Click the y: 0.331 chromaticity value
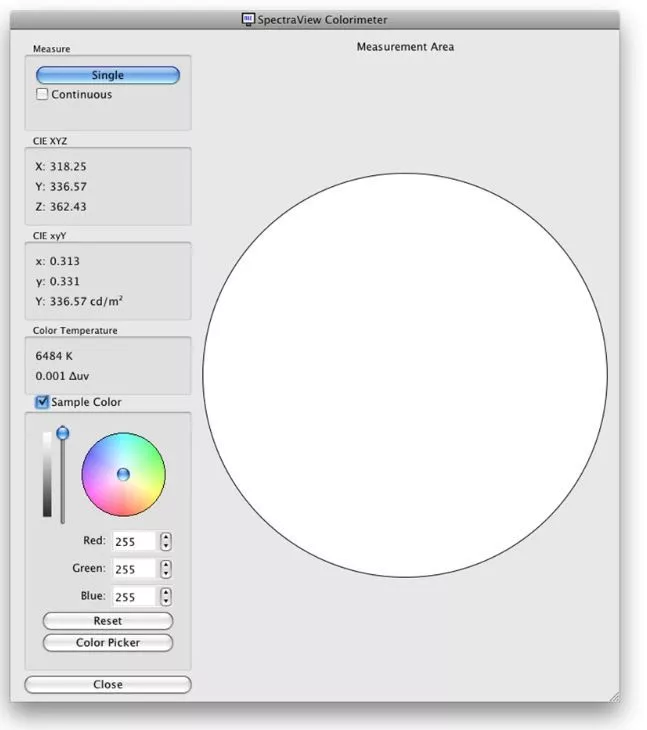 (57, 281)
